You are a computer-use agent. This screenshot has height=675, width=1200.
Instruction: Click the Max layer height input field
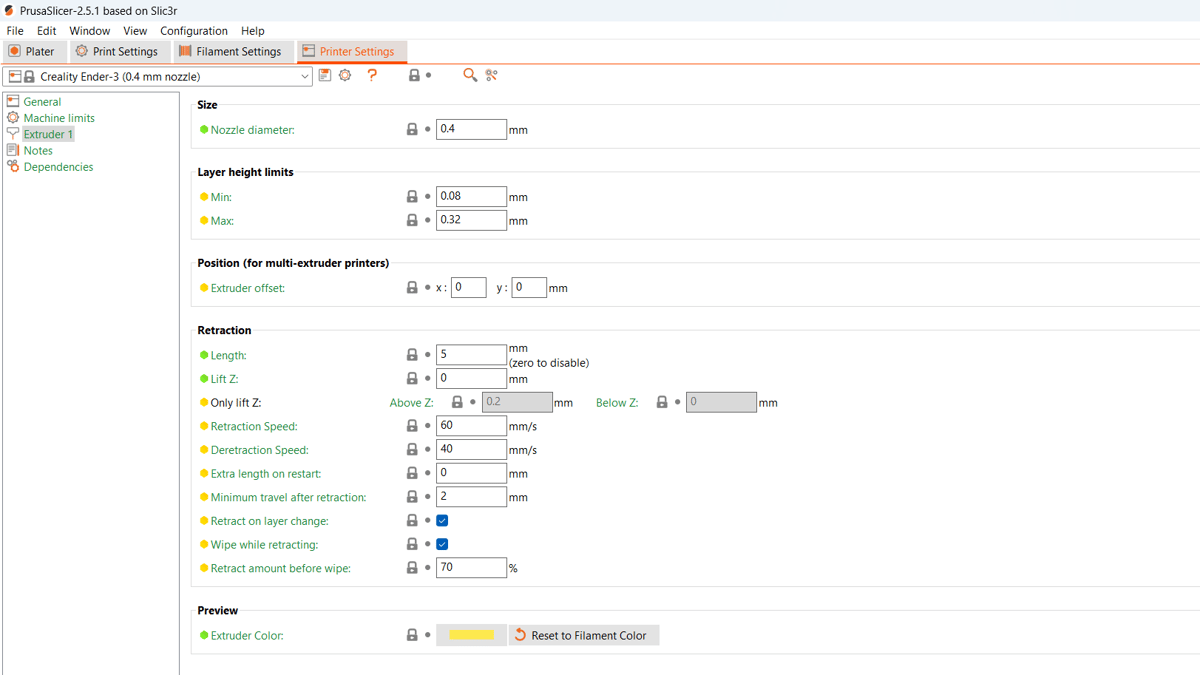coord(471,220)
